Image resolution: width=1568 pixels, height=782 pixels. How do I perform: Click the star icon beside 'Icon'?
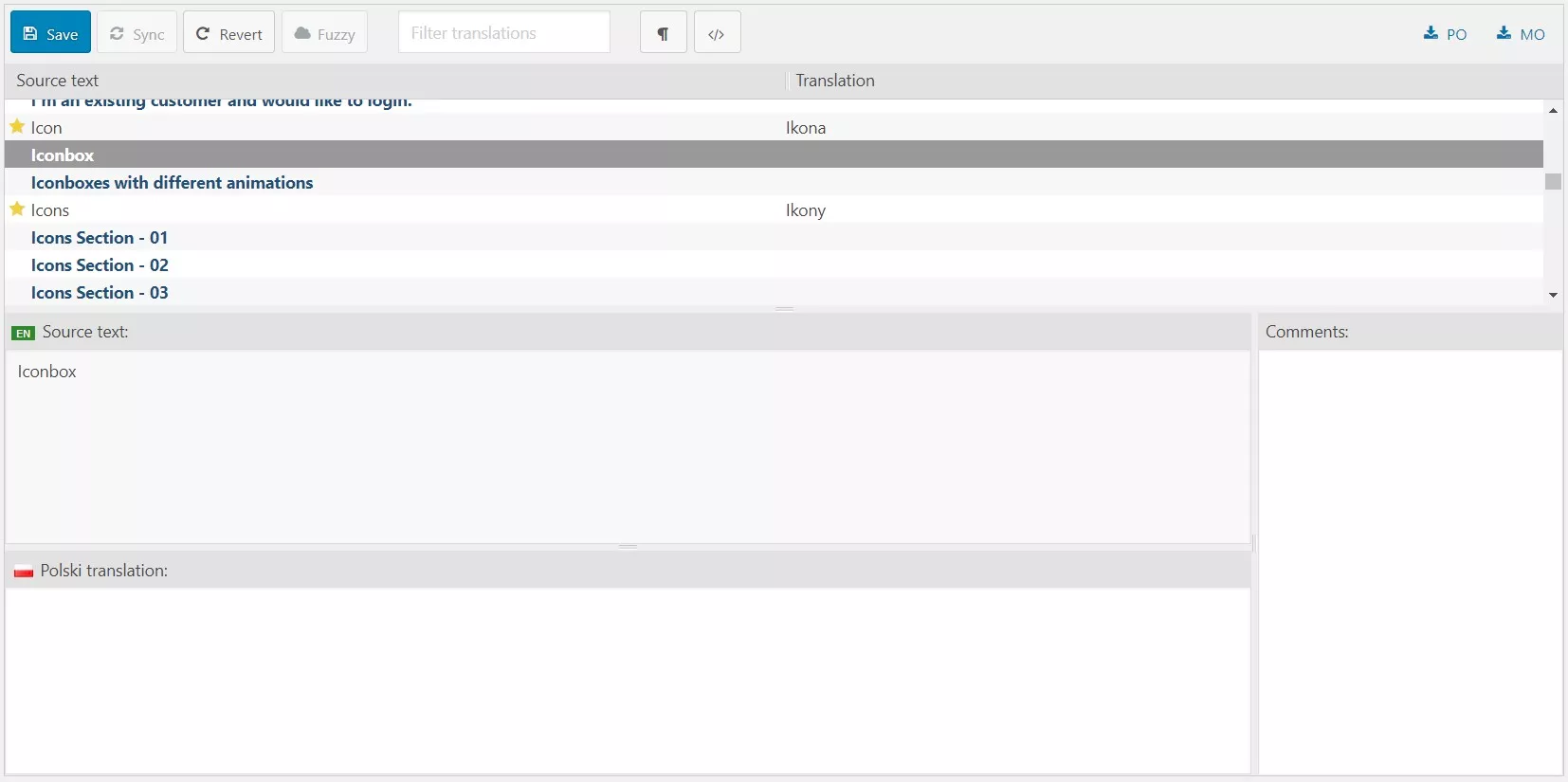tap(17, 126)
